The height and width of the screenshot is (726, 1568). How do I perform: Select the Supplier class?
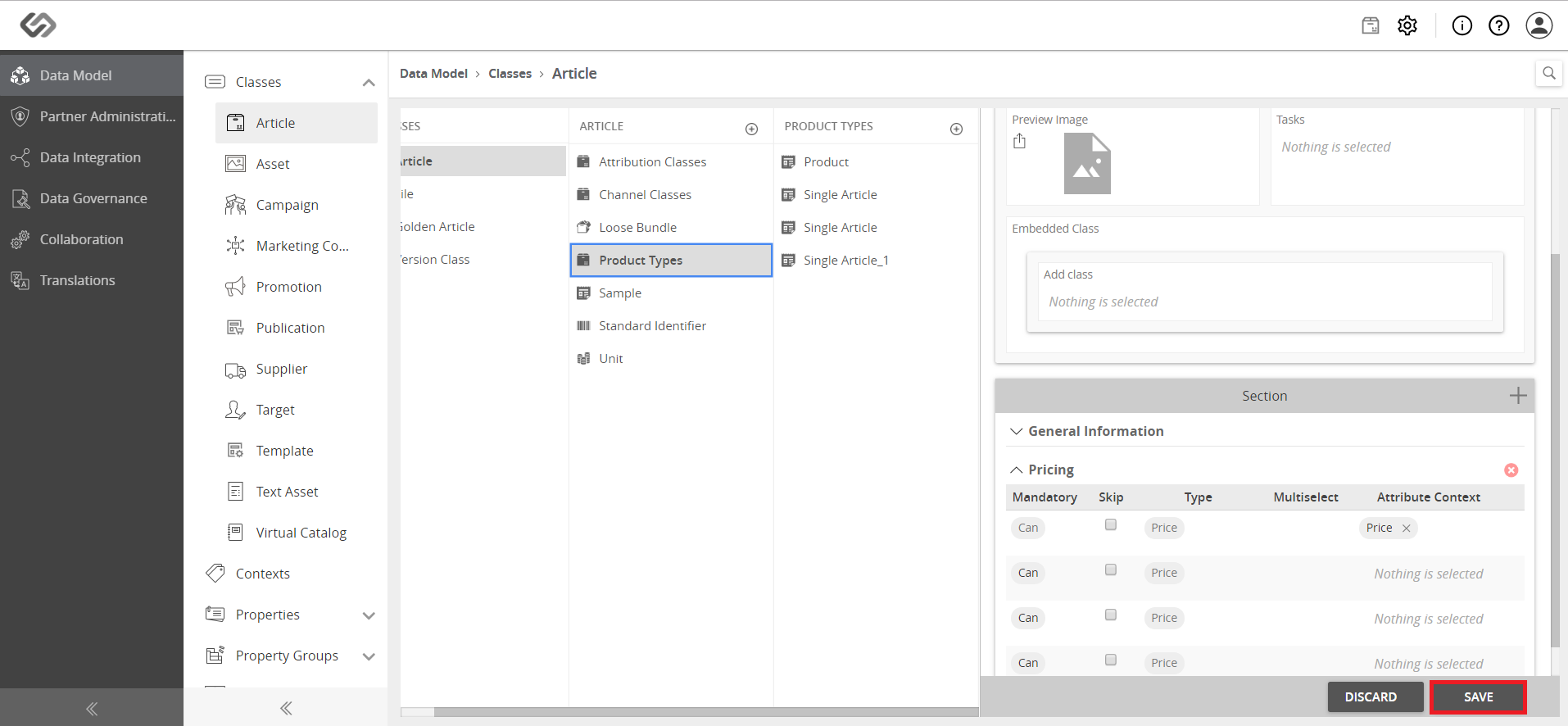297,369
